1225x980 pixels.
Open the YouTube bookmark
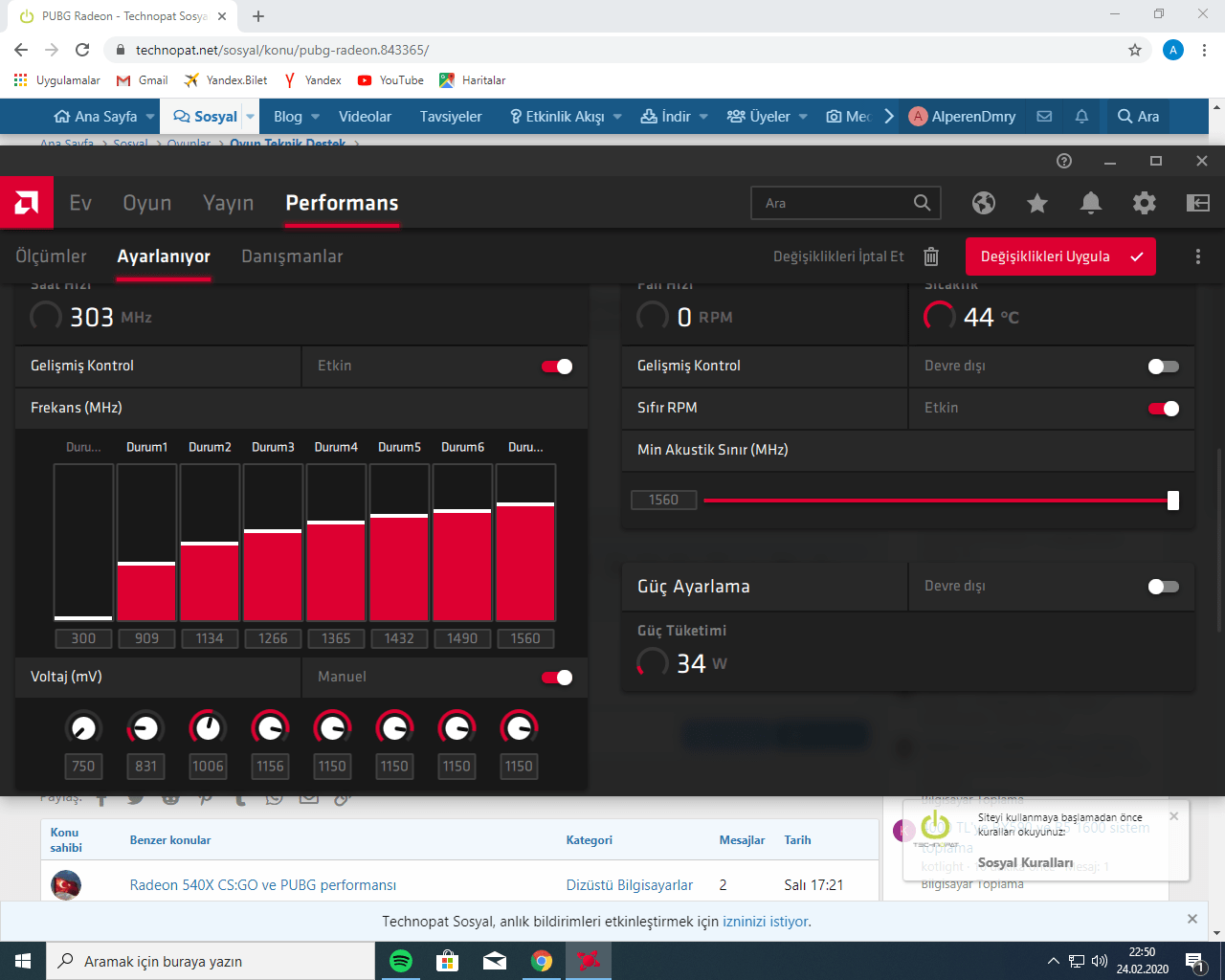click(390, 80)
